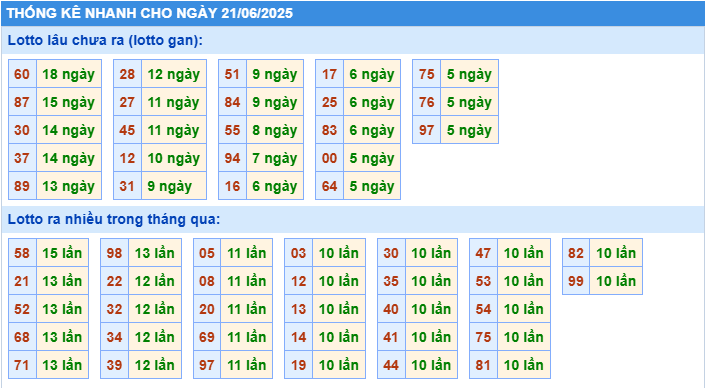Select '11 lần' beside number 97

(247, 365)
